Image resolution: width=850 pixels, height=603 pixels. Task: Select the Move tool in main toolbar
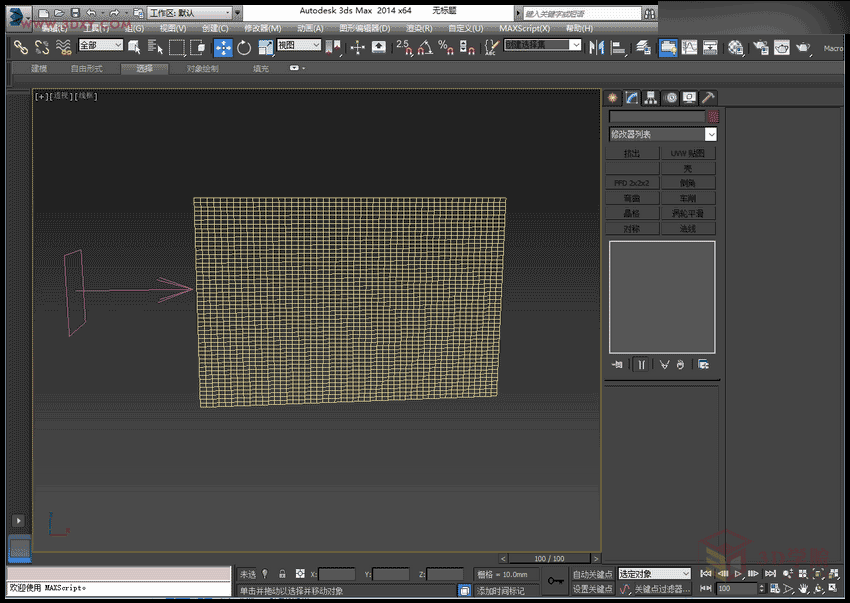(223, 47)
